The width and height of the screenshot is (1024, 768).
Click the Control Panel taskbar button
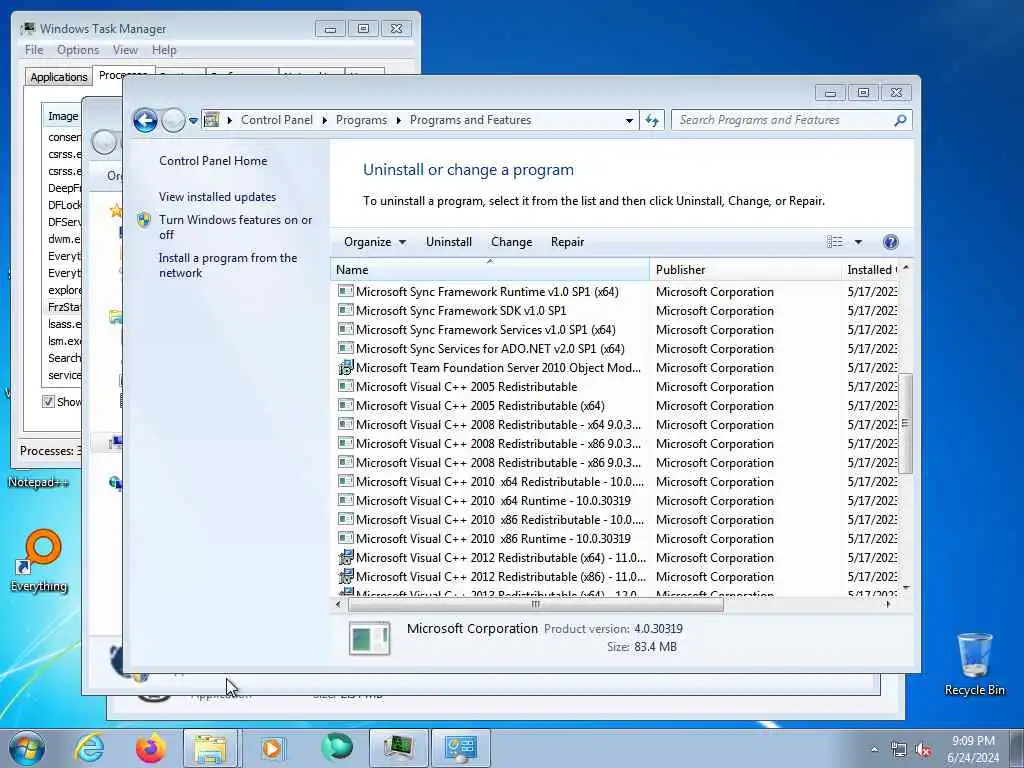pos(460,748)
